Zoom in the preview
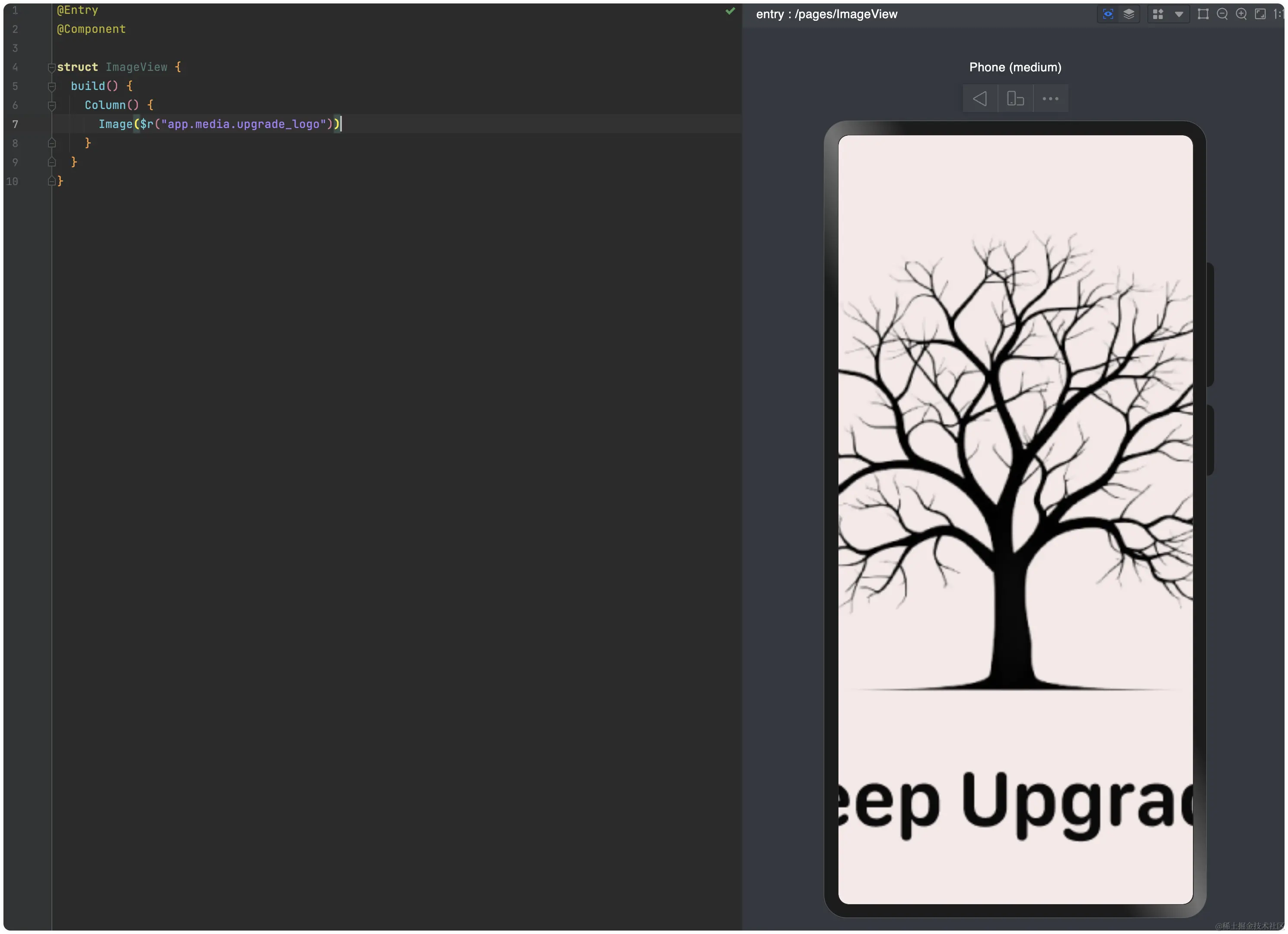This screenshot has width=1288, height=934. [x=1241, y=14]
